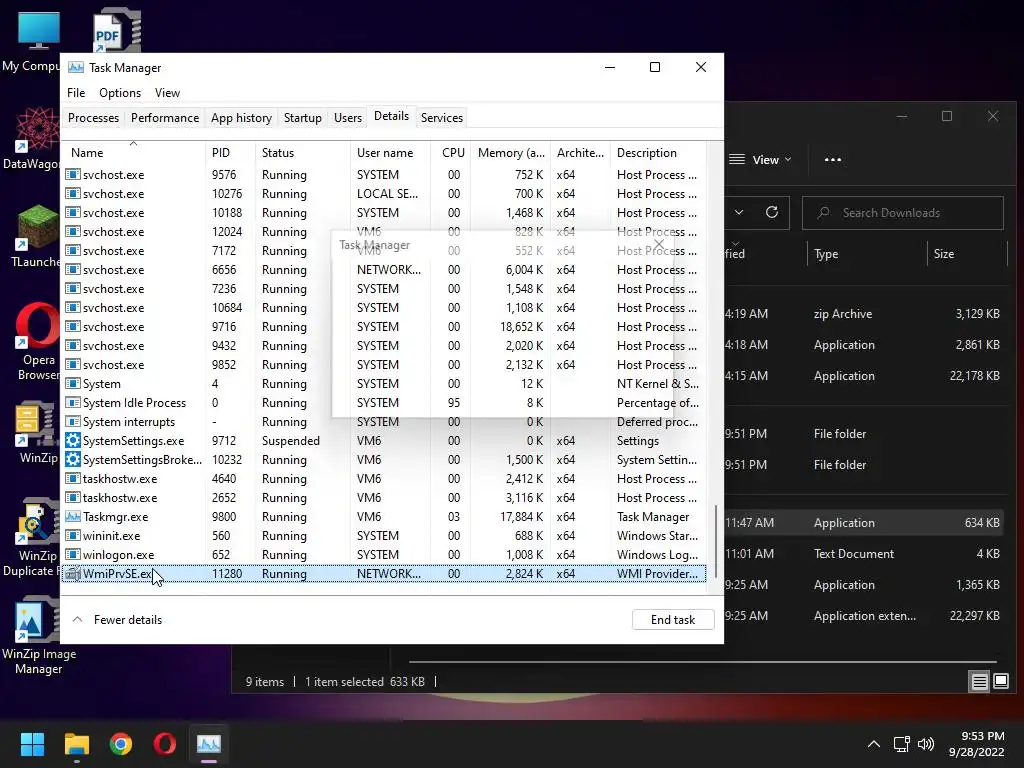Click the winlogon.exe process icon

point(72,555)
